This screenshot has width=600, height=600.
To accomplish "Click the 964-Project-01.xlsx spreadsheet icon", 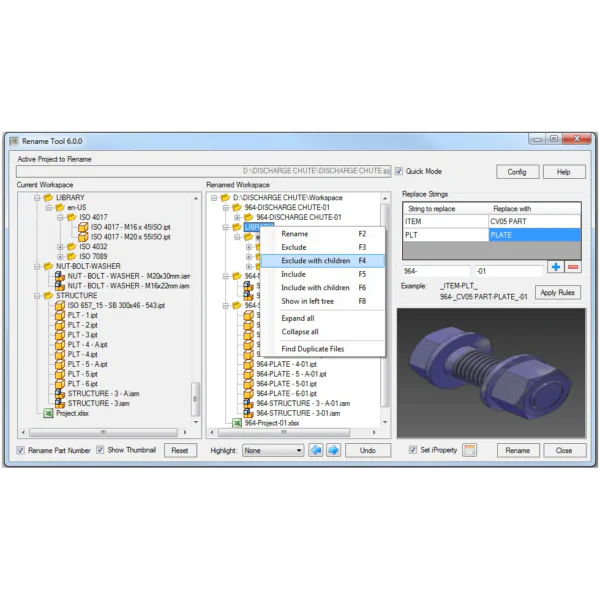I will 237,423.
